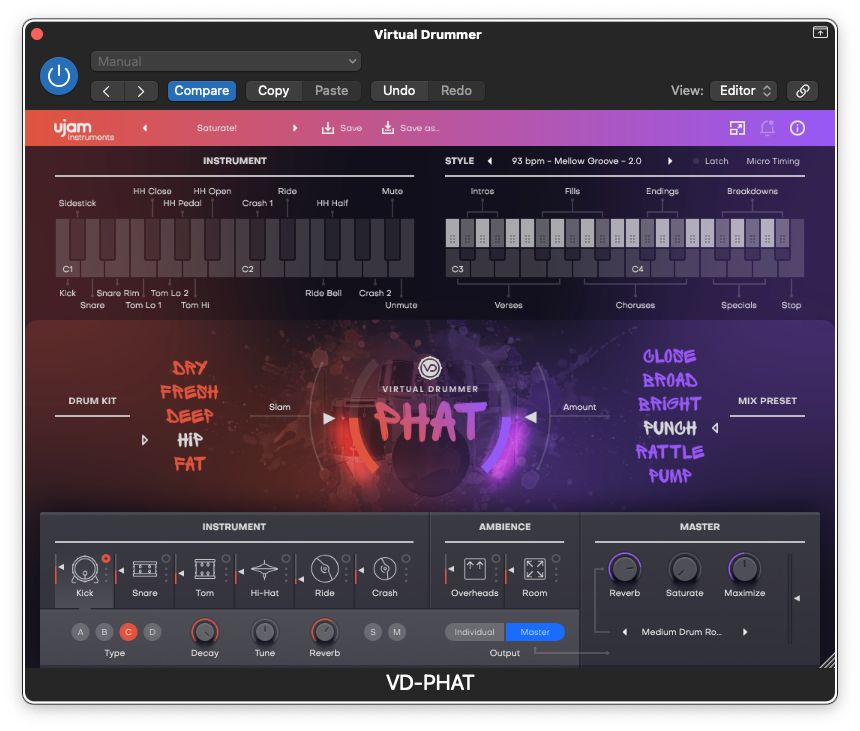This screenshot has width=860, height=731.
Task: Select the Crash cymbal icon
Action: click(385, 569)
